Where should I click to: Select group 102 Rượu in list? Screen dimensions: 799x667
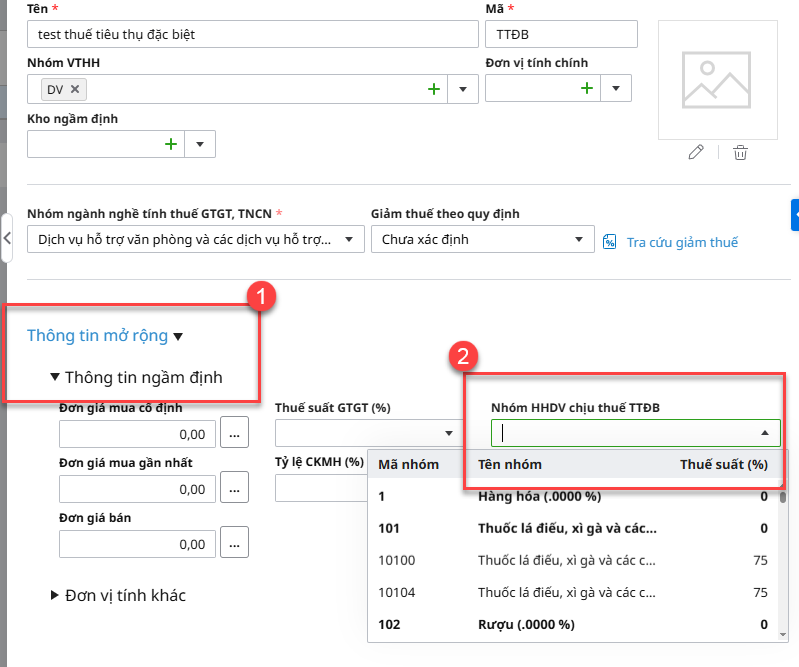point(570,624)
